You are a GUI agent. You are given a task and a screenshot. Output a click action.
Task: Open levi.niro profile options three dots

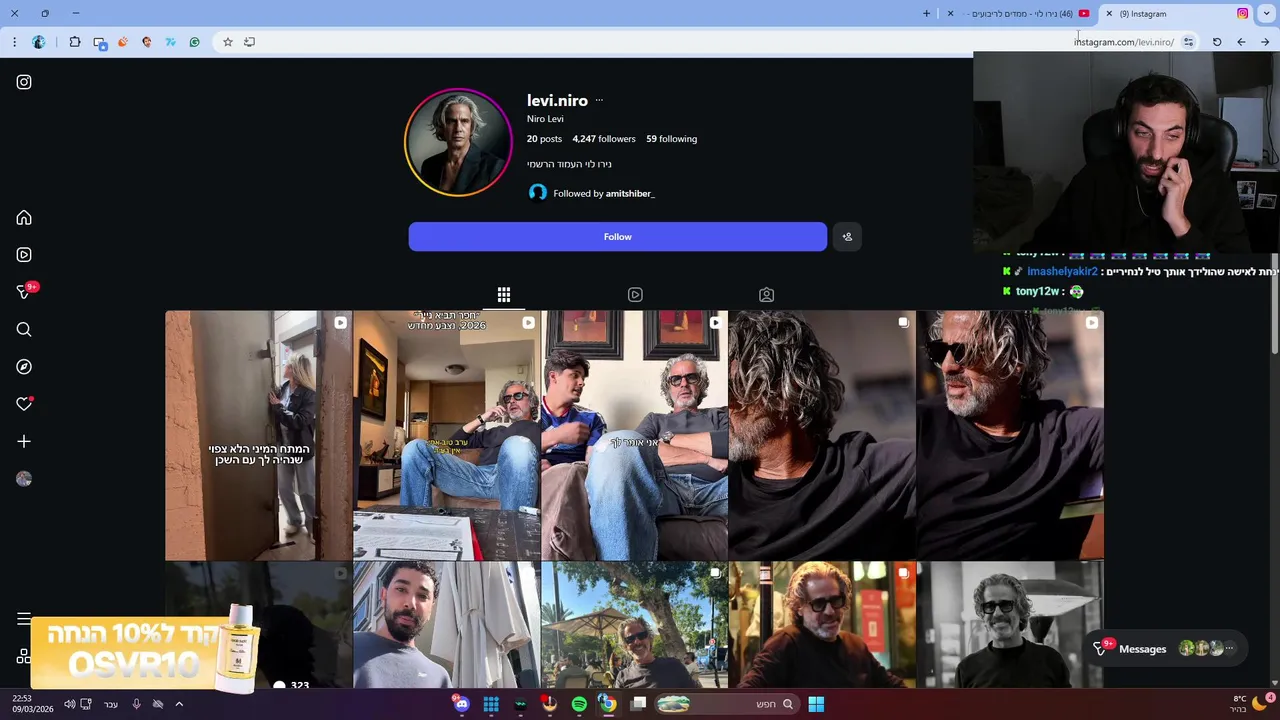pyautogui.click(x=599, y=100)
